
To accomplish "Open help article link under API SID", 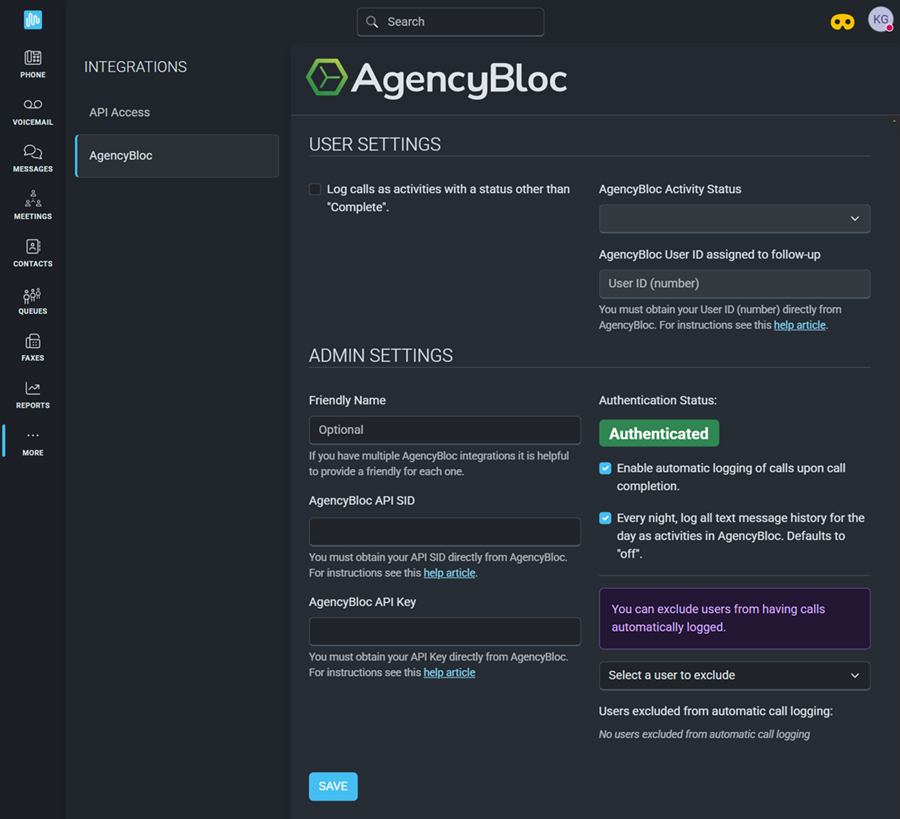I will (449, 573).
